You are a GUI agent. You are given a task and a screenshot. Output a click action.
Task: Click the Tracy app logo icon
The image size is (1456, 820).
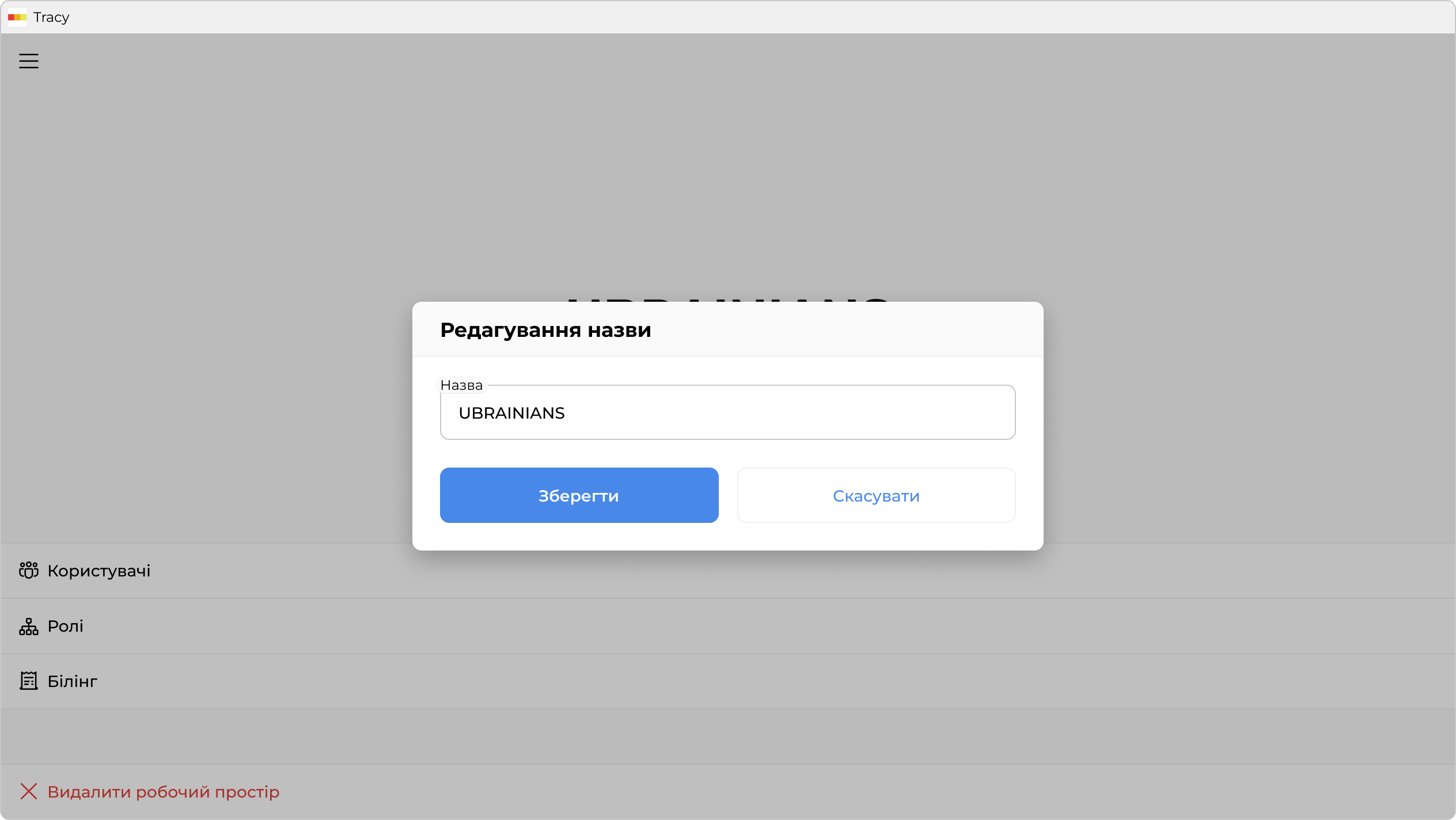[17, 17]
